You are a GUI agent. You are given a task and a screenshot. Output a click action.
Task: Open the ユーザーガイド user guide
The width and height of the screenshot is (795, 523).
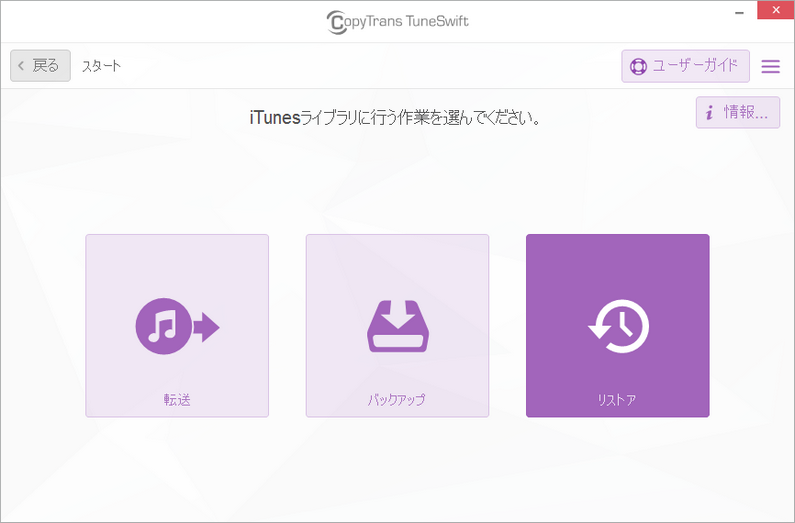click(685, 66)
